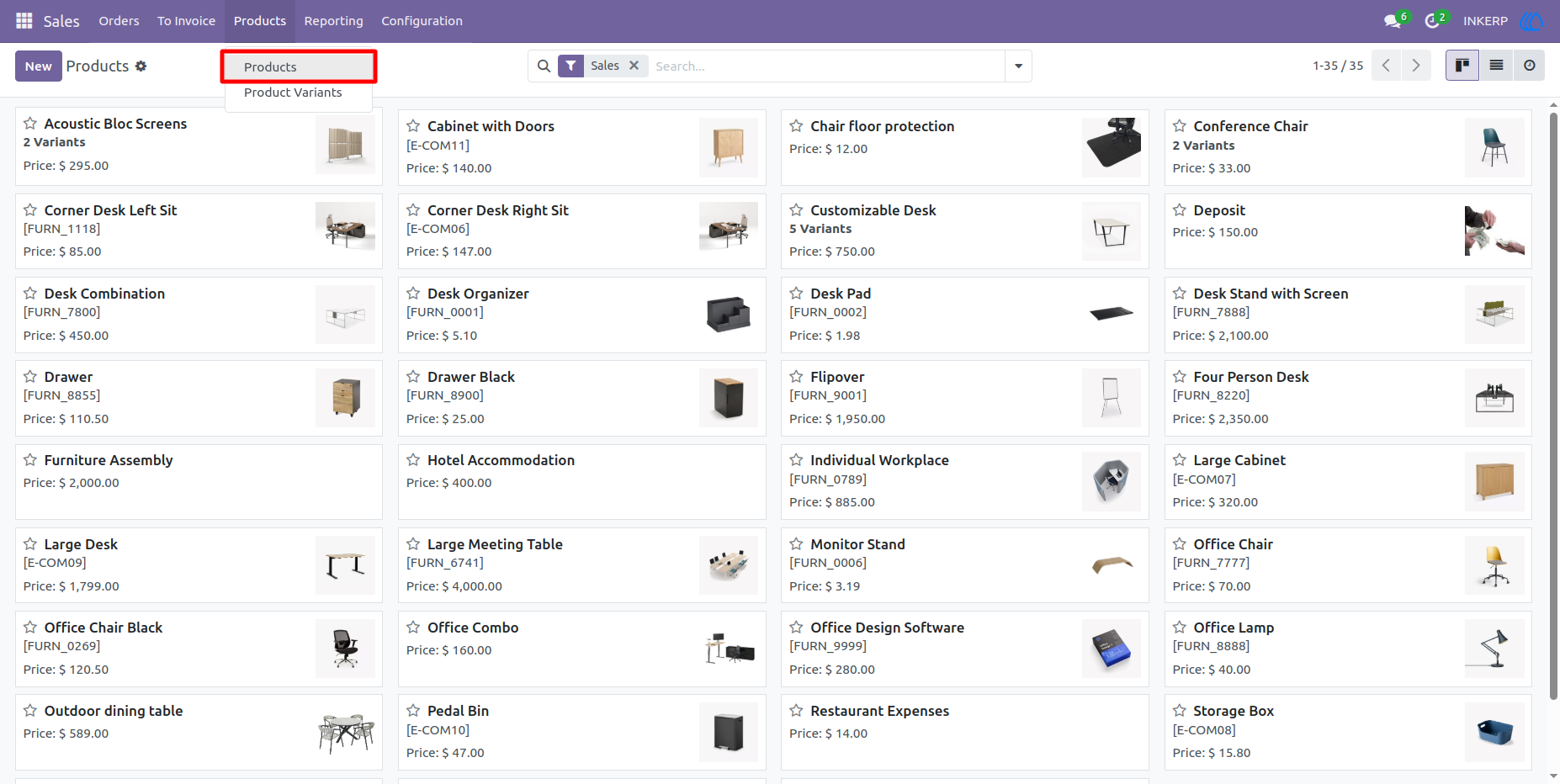Star the Cabinet with Doors product

click(413, 126)
